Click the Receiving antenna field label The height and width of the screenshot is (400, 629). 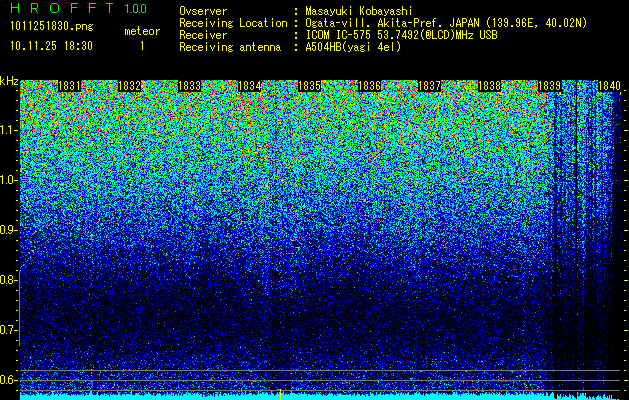(230, 47)
